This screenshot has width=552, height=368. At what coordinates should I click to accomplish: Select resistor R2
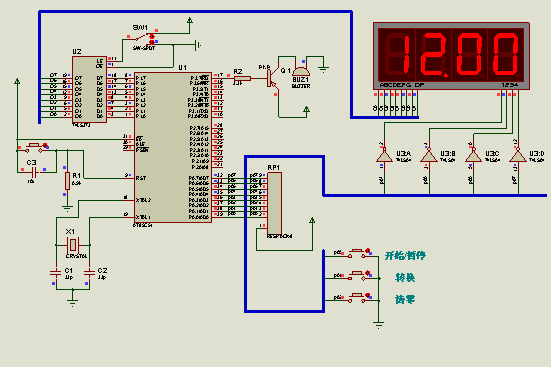click(x=242, y=79)
